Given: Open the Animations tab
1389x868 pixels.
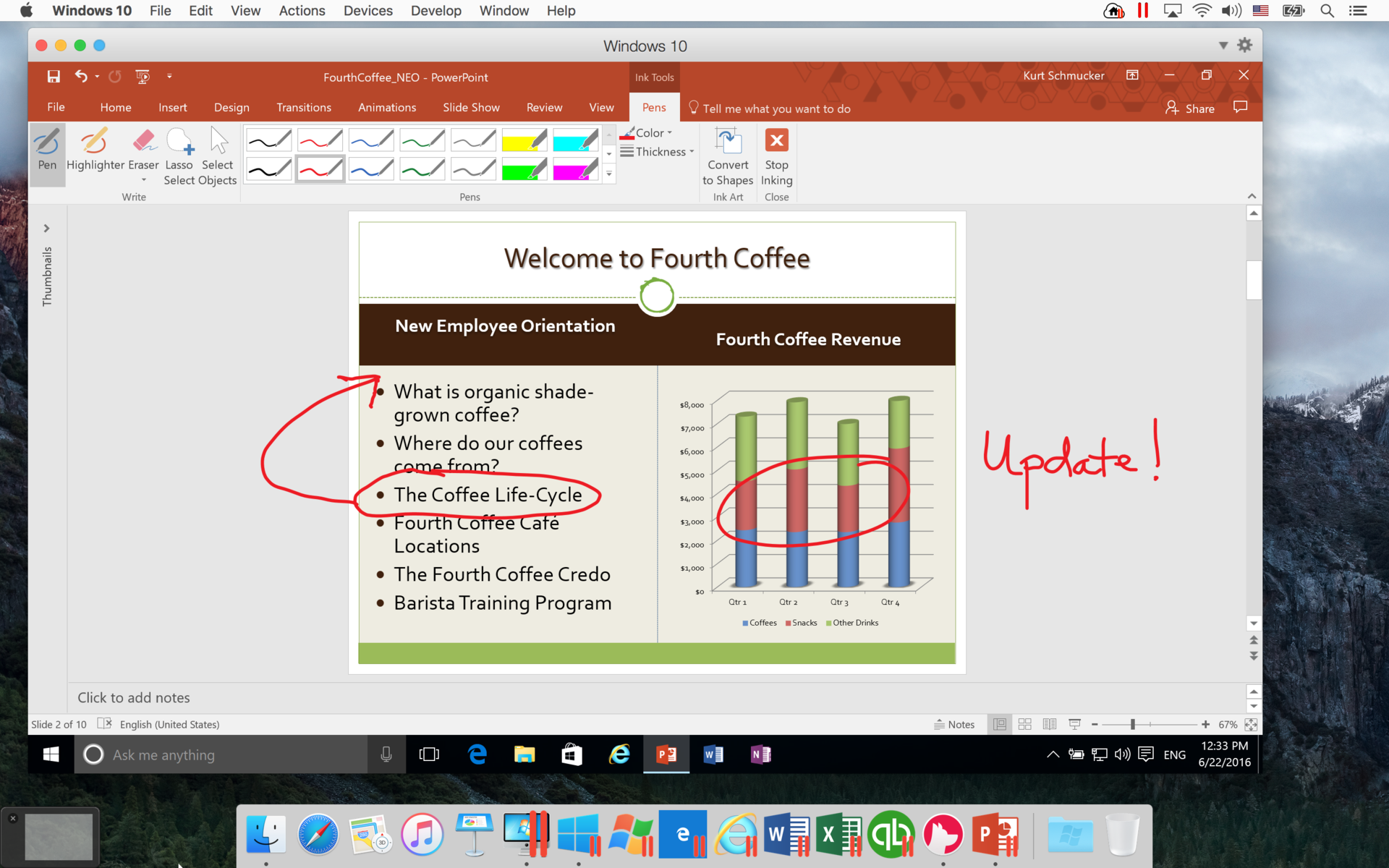Looking at the screenshot, I should (387, 107).
